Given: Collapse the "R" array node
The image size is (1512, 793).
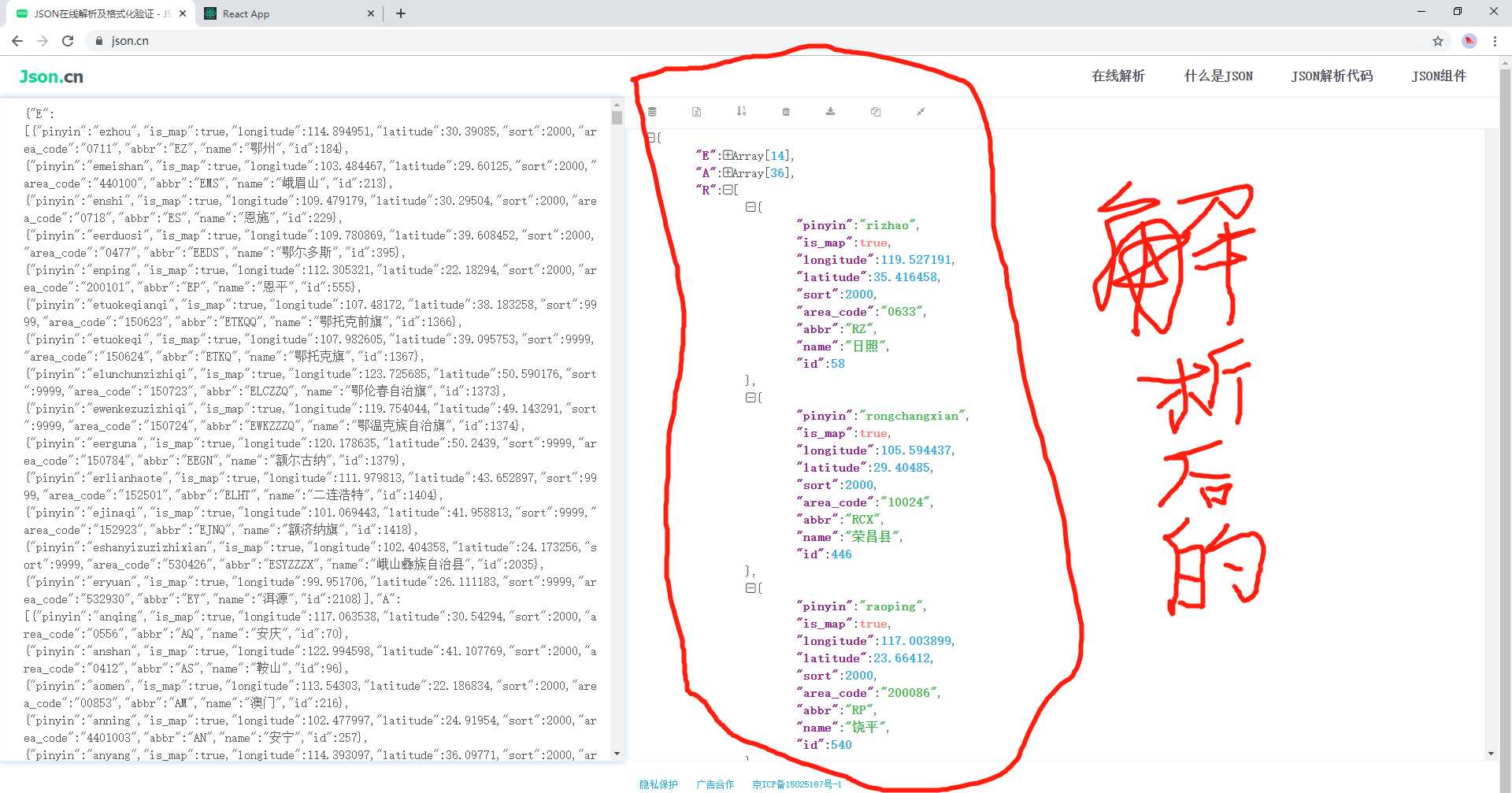Looking at the screenshot, I should [x=728, y=190].
